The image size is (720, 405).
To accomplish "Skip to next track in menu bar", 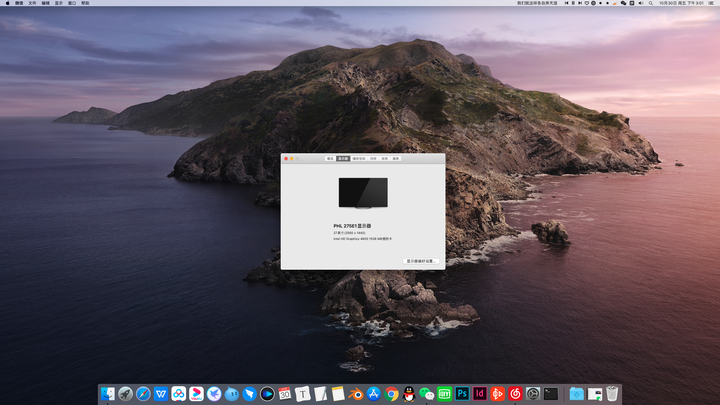I will [x=580, y=3].
